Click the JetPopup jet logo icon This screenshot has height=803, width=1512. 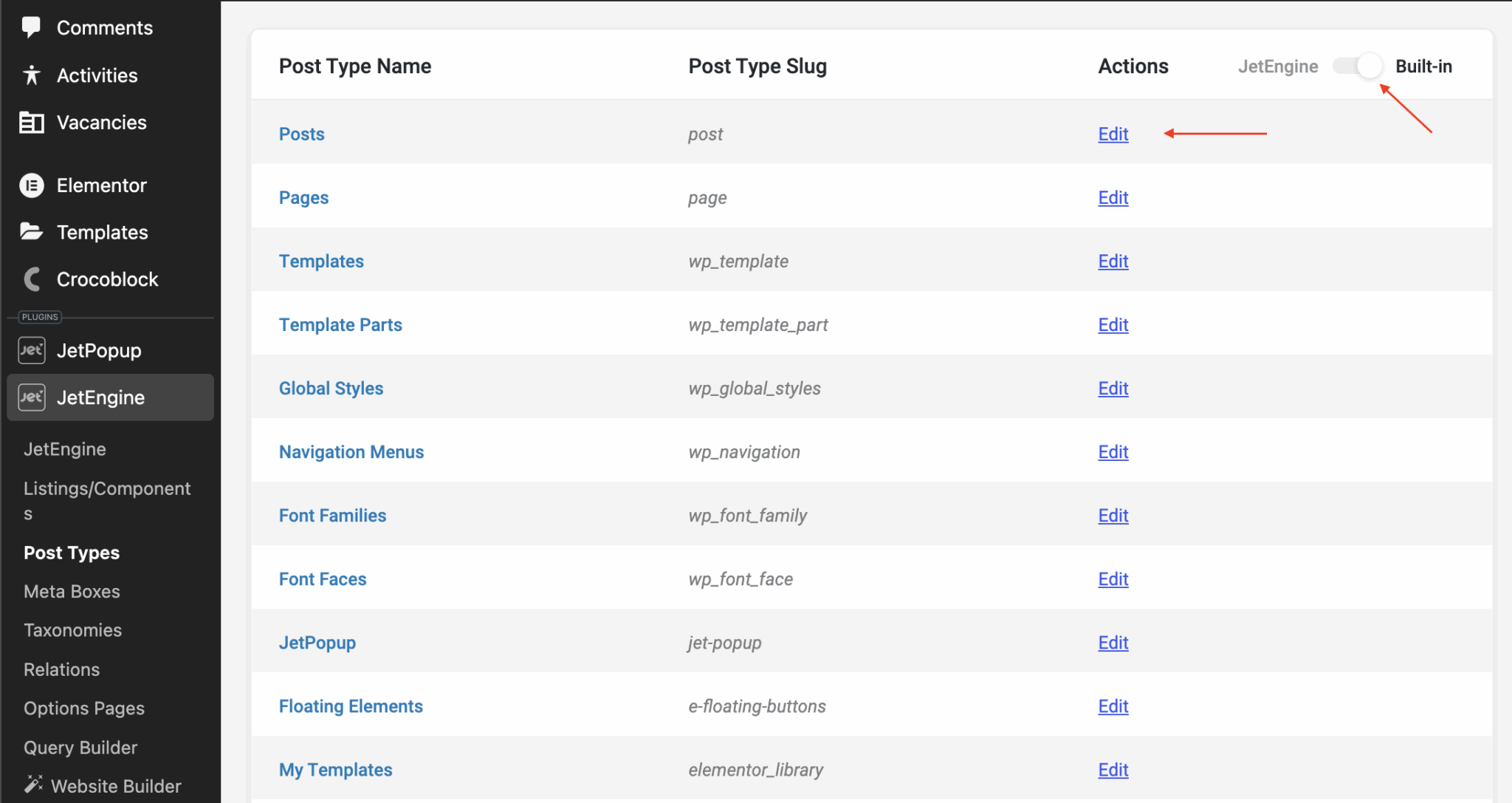click(x=30, y=349)
